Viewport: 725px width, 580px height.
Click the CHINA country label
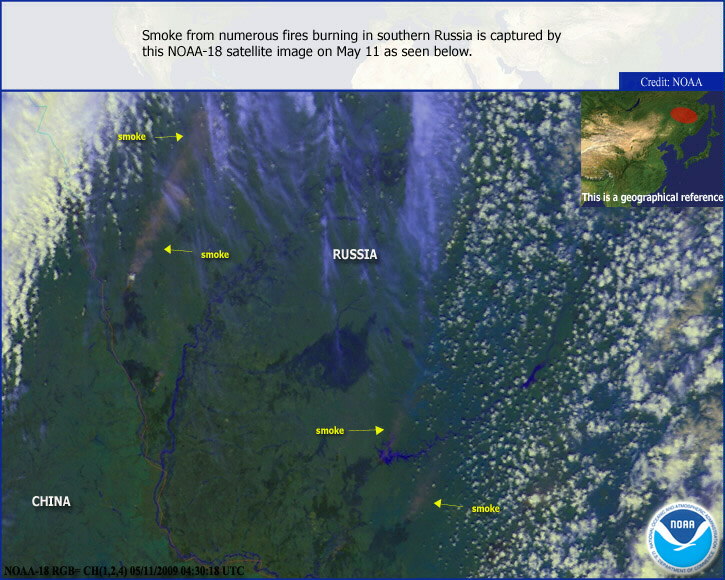[x=51, y=501]
